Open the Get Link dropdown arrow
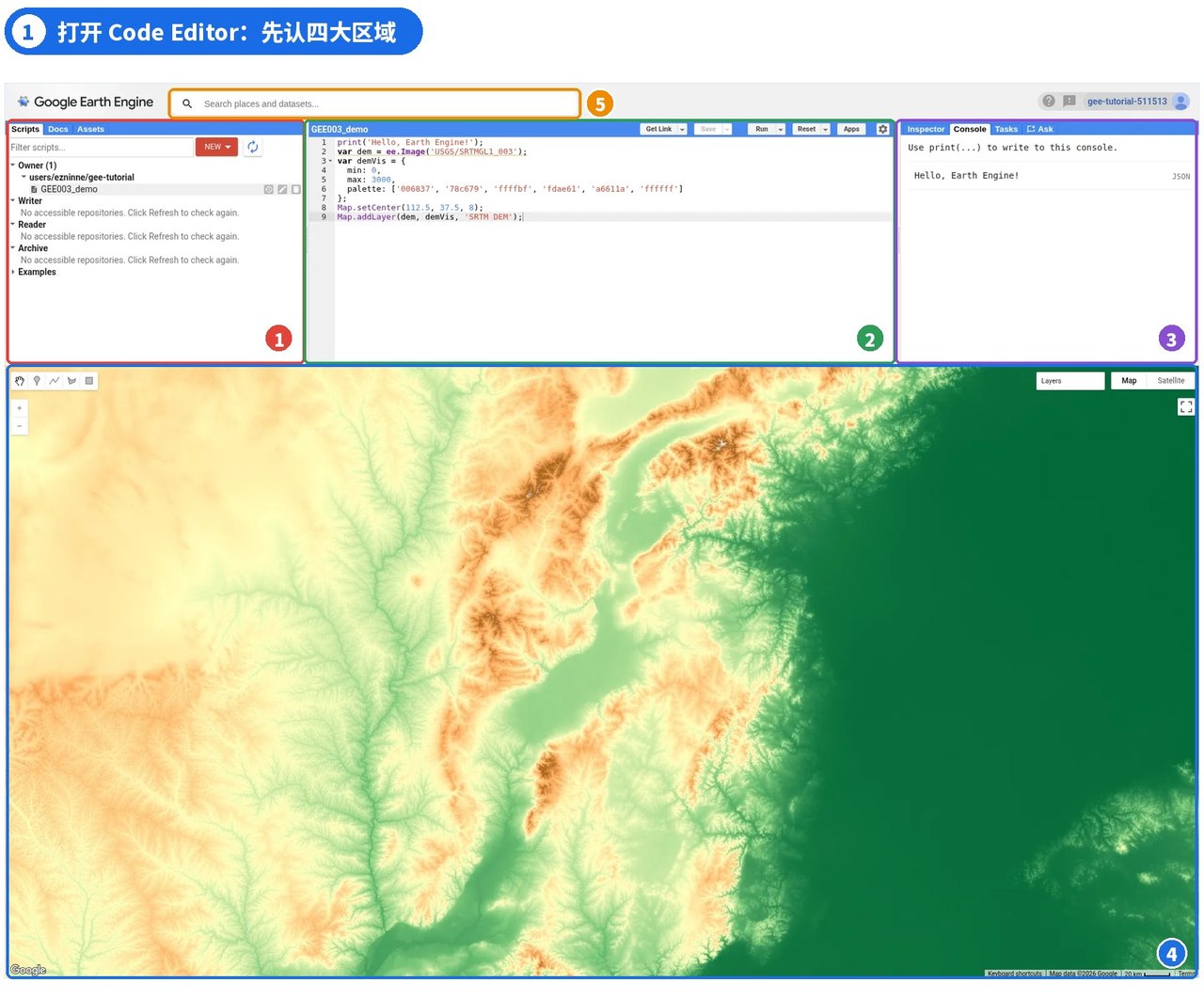This screenshot has height=998, width=1204. (x=682, y=129)
